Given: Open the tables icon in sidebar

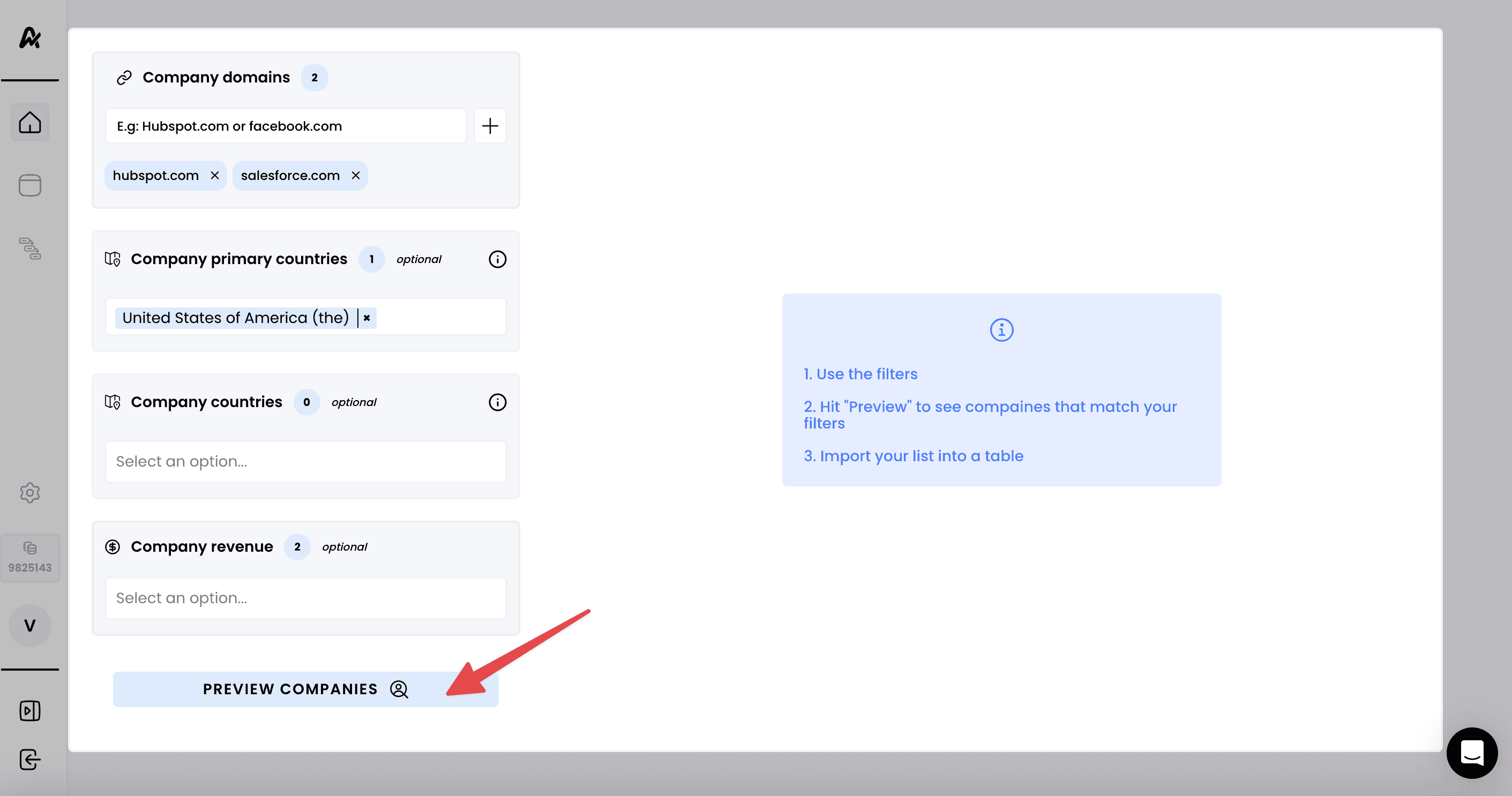Looking at the screenshot, I should pos(30,185).
